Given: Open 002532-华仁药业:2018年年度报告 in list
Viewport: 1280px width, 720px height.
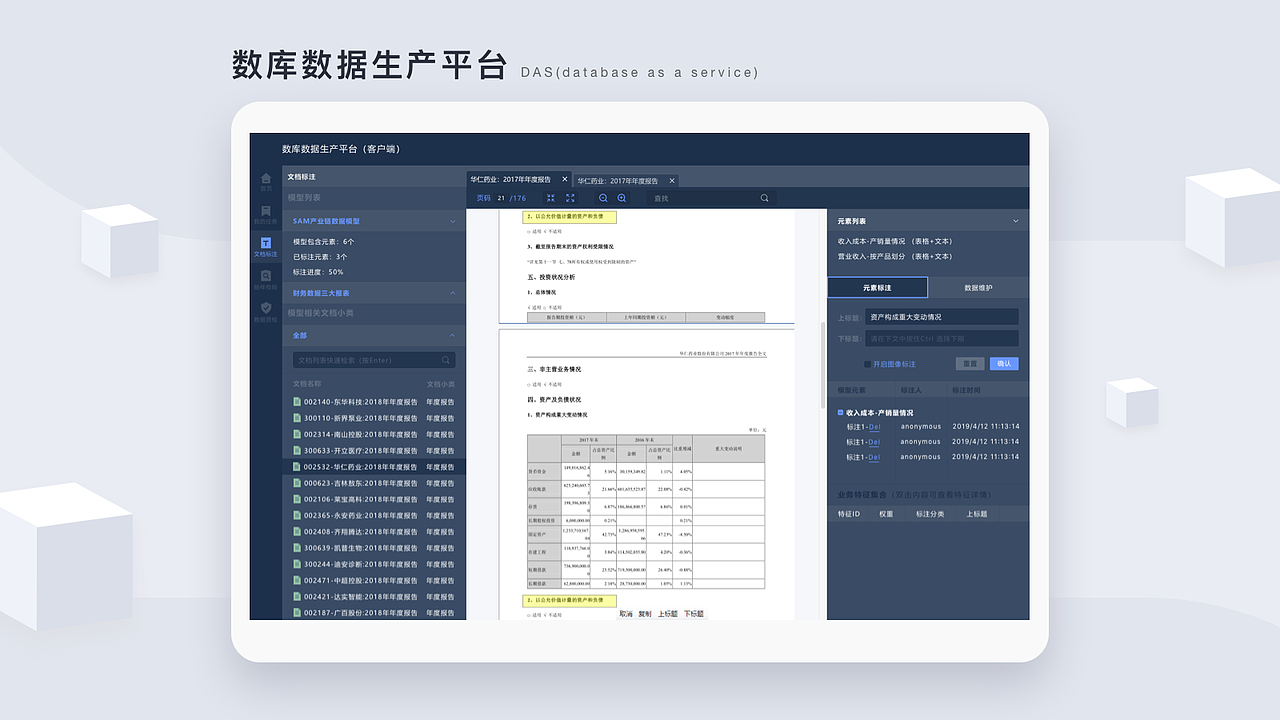Looking at the screenshot, I should pos(374,467).
